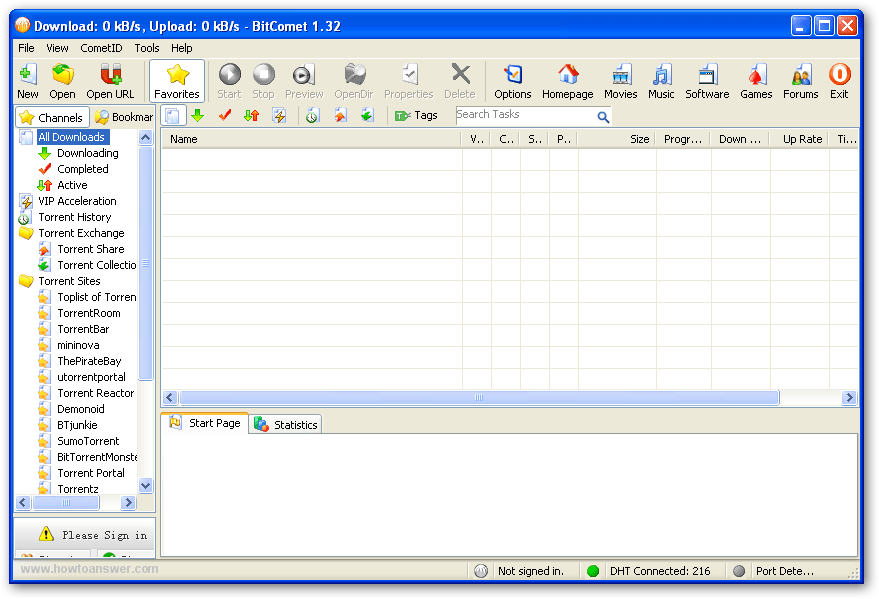
Task: Open the Music channel icon
Action: click(x=661, y=81)
